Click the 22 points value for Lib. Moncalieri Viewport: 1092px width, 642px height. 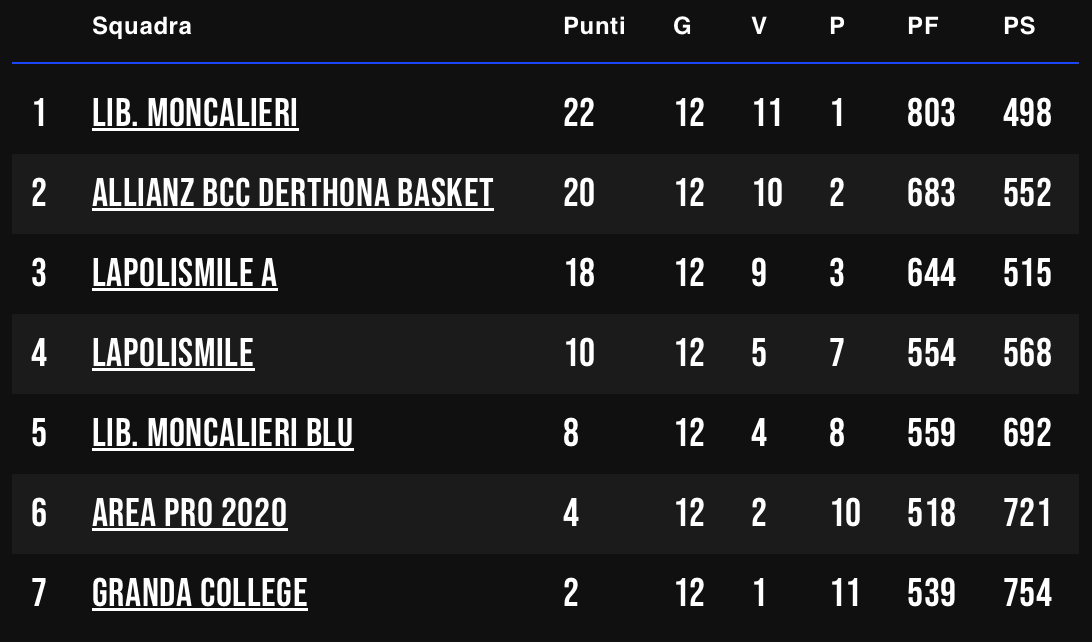point(579,113)
